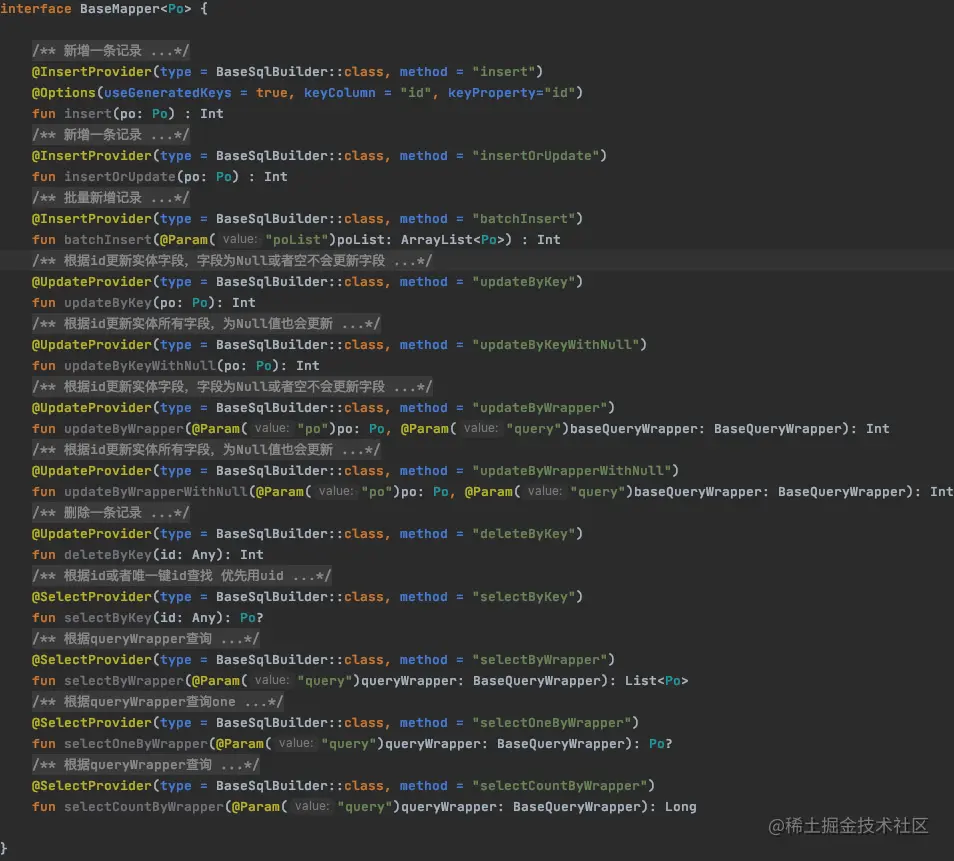Click the keyProperty attribute

click(x=492, y=92)
